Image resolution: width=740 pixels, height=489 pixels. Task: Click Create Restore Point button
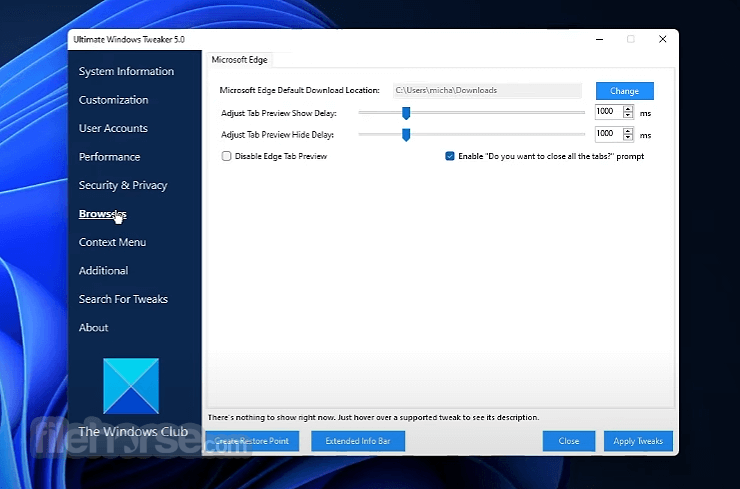point(252,441)
